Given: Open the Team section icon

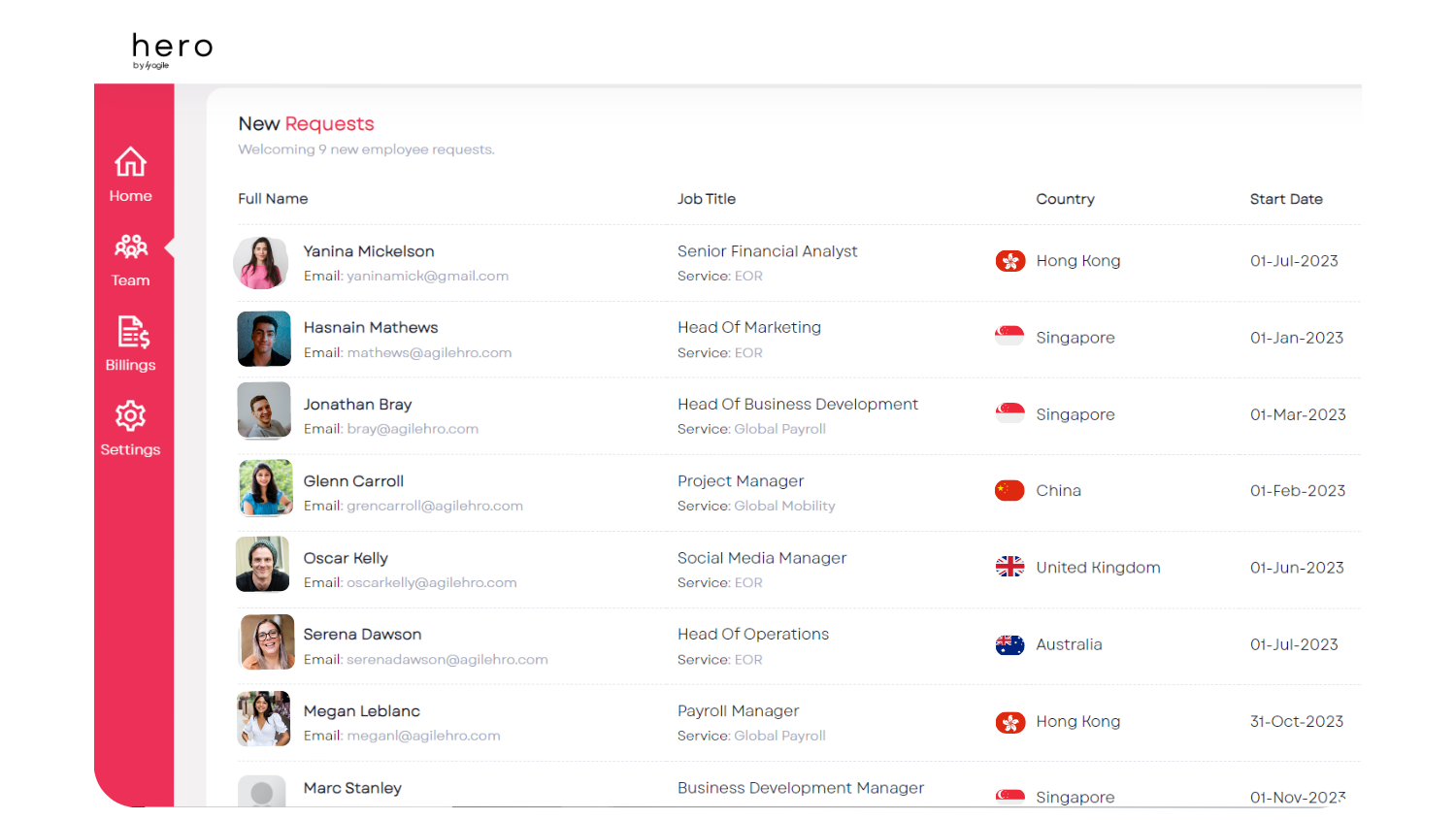Looking at the screenshot, I should [x=131, y=246].
